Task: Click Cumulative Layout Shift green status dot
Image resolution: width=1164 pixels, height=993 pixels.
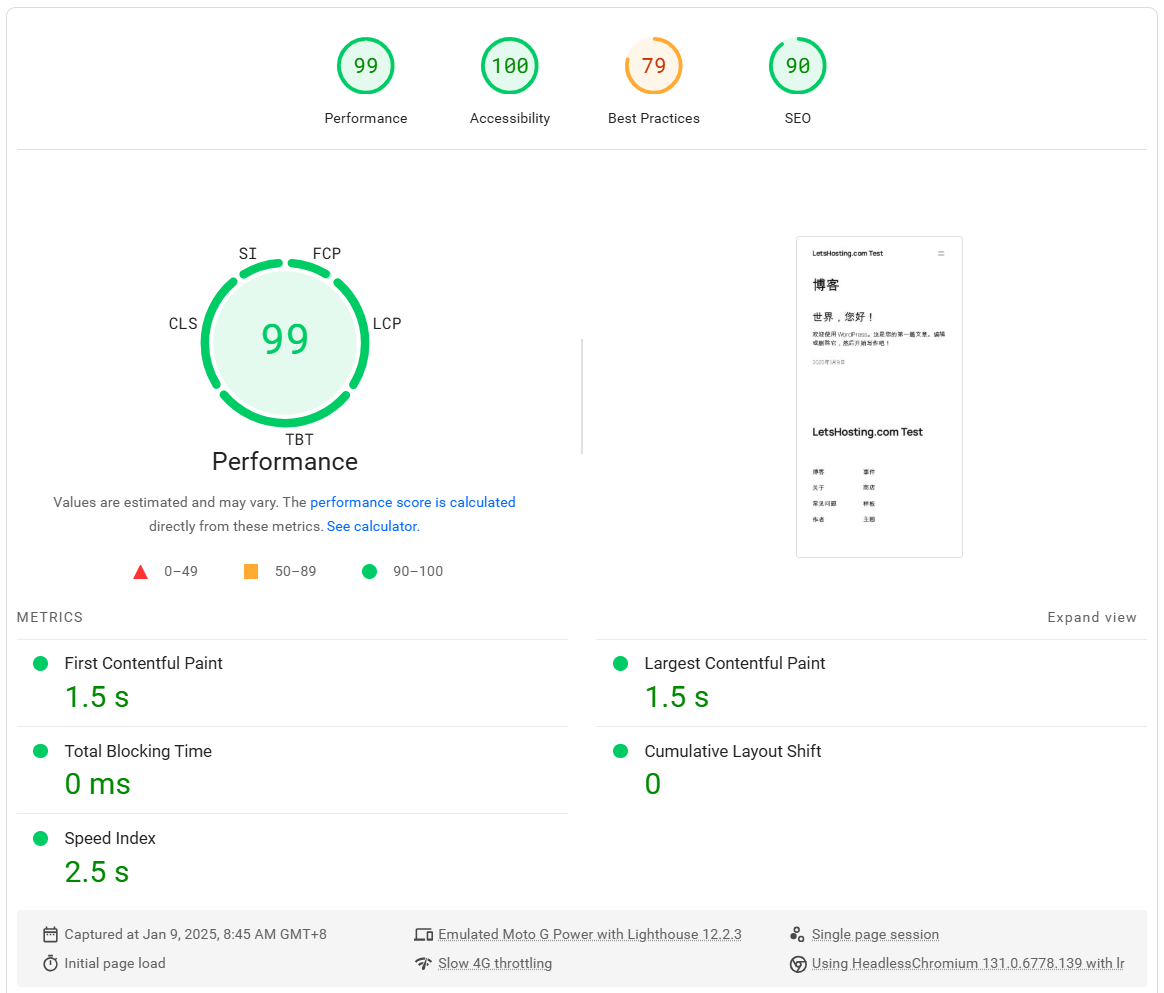Action: pos(621,751)
